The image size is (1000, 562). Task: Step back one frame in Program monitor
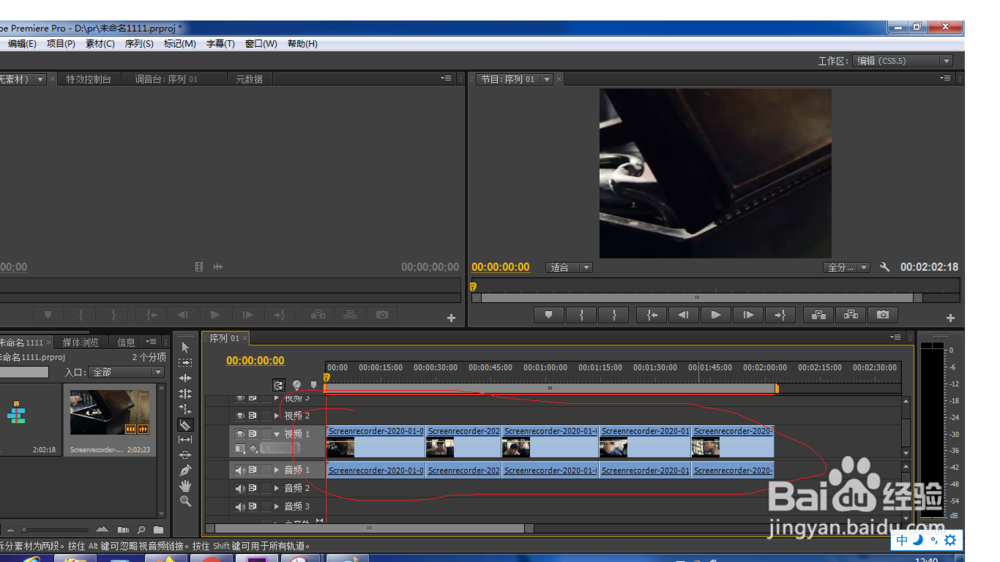point(683,314)
